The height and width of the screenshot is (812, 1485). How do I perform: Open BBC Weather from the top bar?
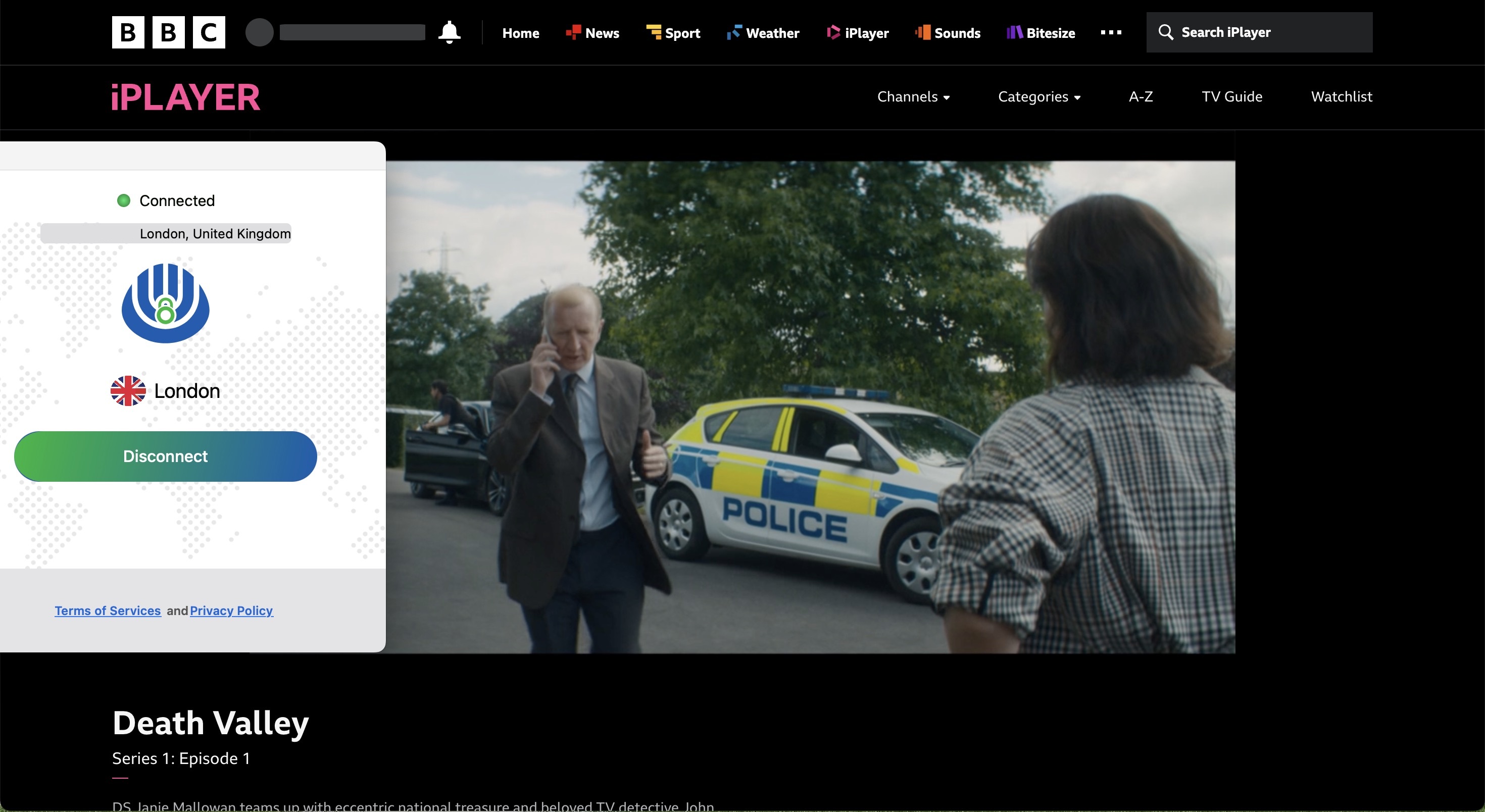point(763,33)
